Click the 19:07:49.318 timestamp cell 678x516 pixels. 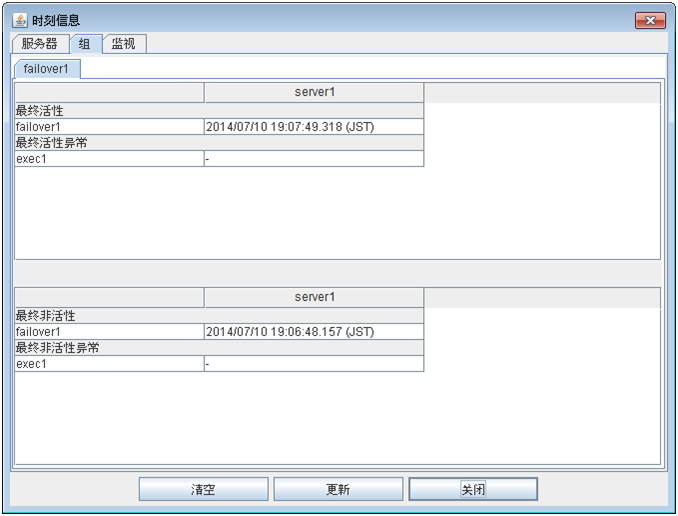[x=313, y=127]
